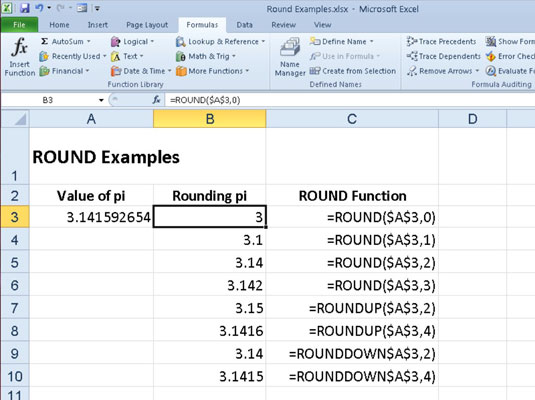Select cell with =ROUNDUP($A$3,2)
535x400 pixels.
(352, 308)
